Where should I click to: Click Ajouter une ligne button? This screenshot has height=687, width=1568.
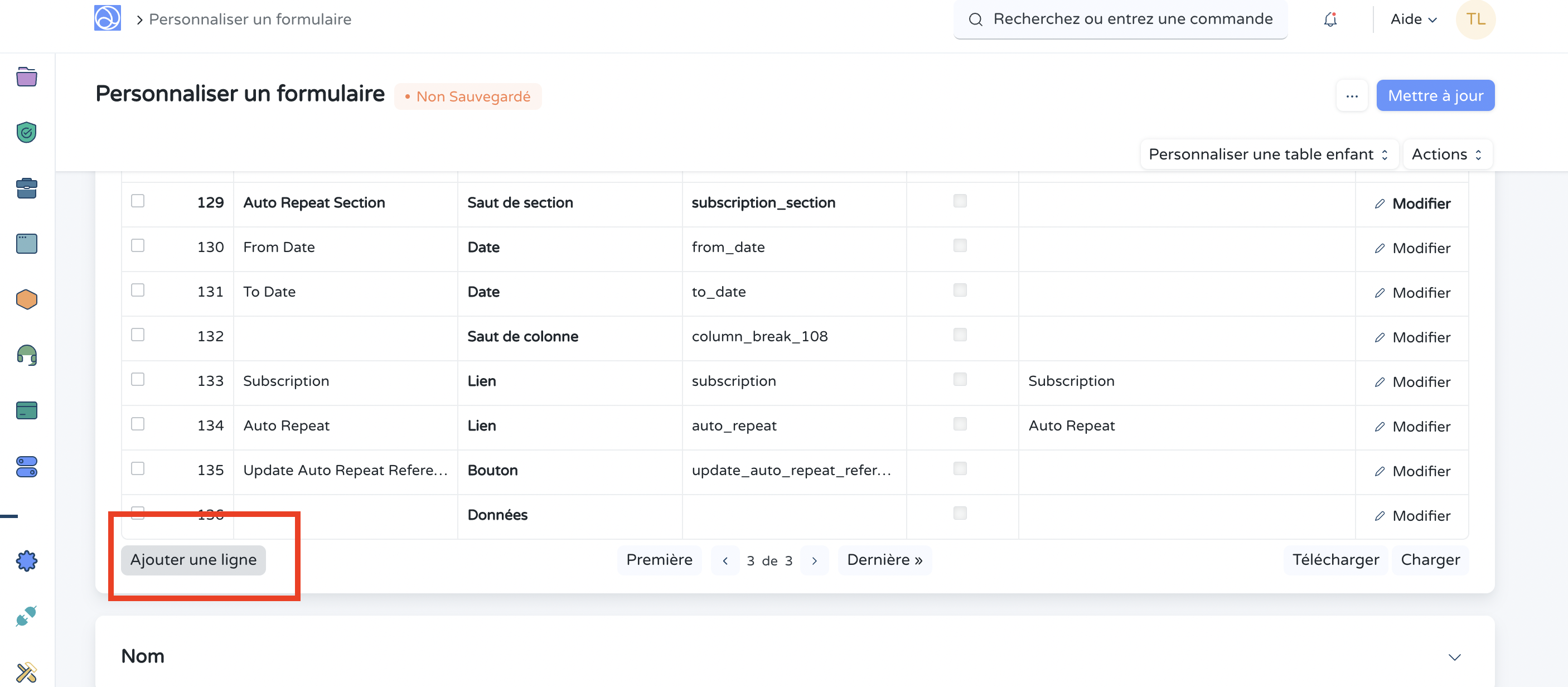[x=193, y=560]
